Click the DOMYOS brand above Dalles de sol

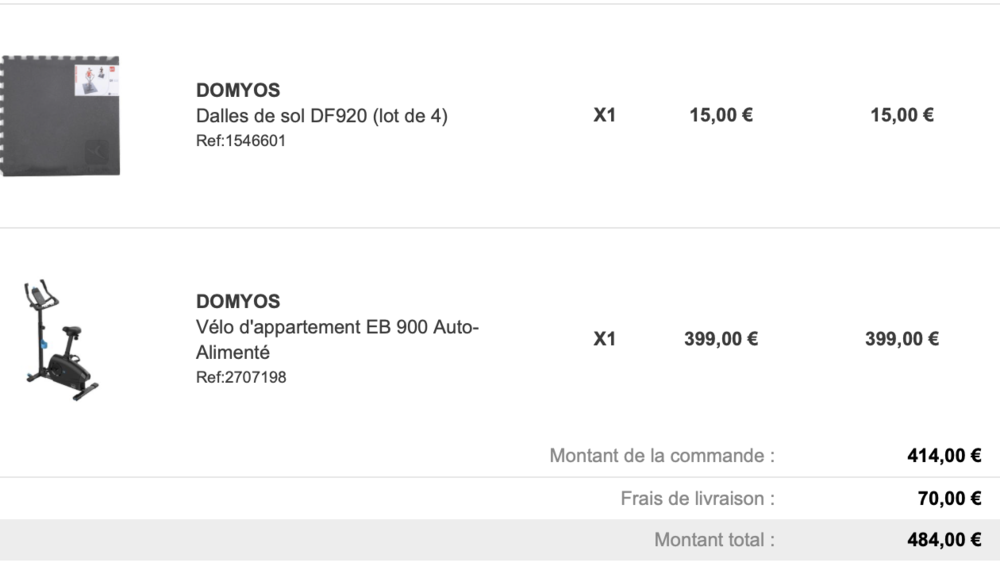[x=238, y=90]
